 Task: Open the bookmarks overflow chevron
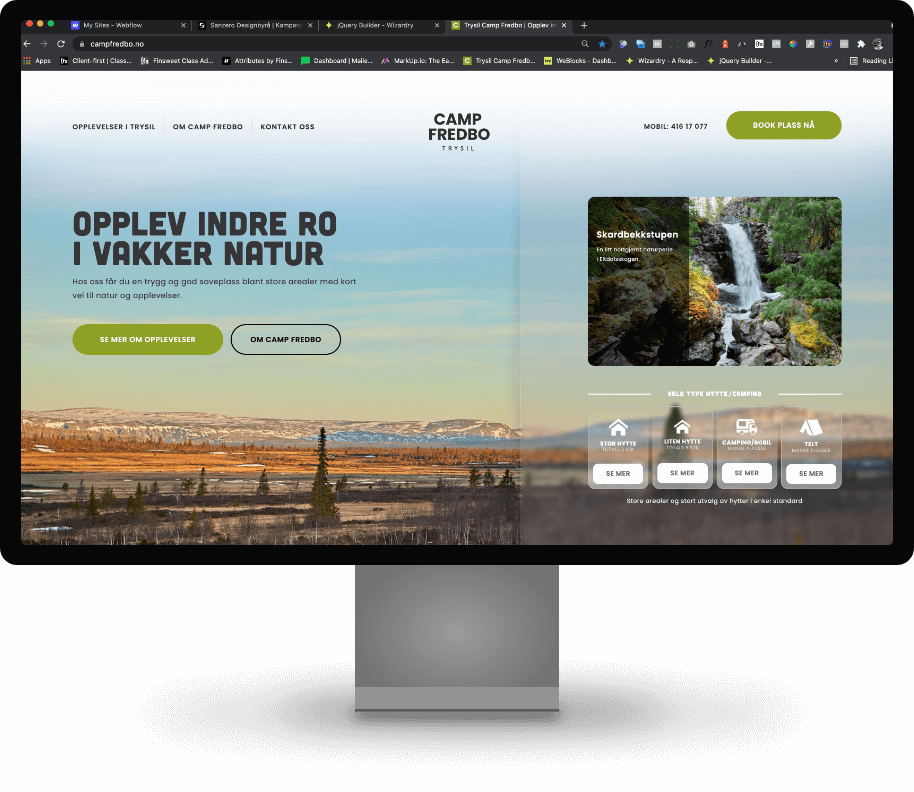tap(835, 60)
